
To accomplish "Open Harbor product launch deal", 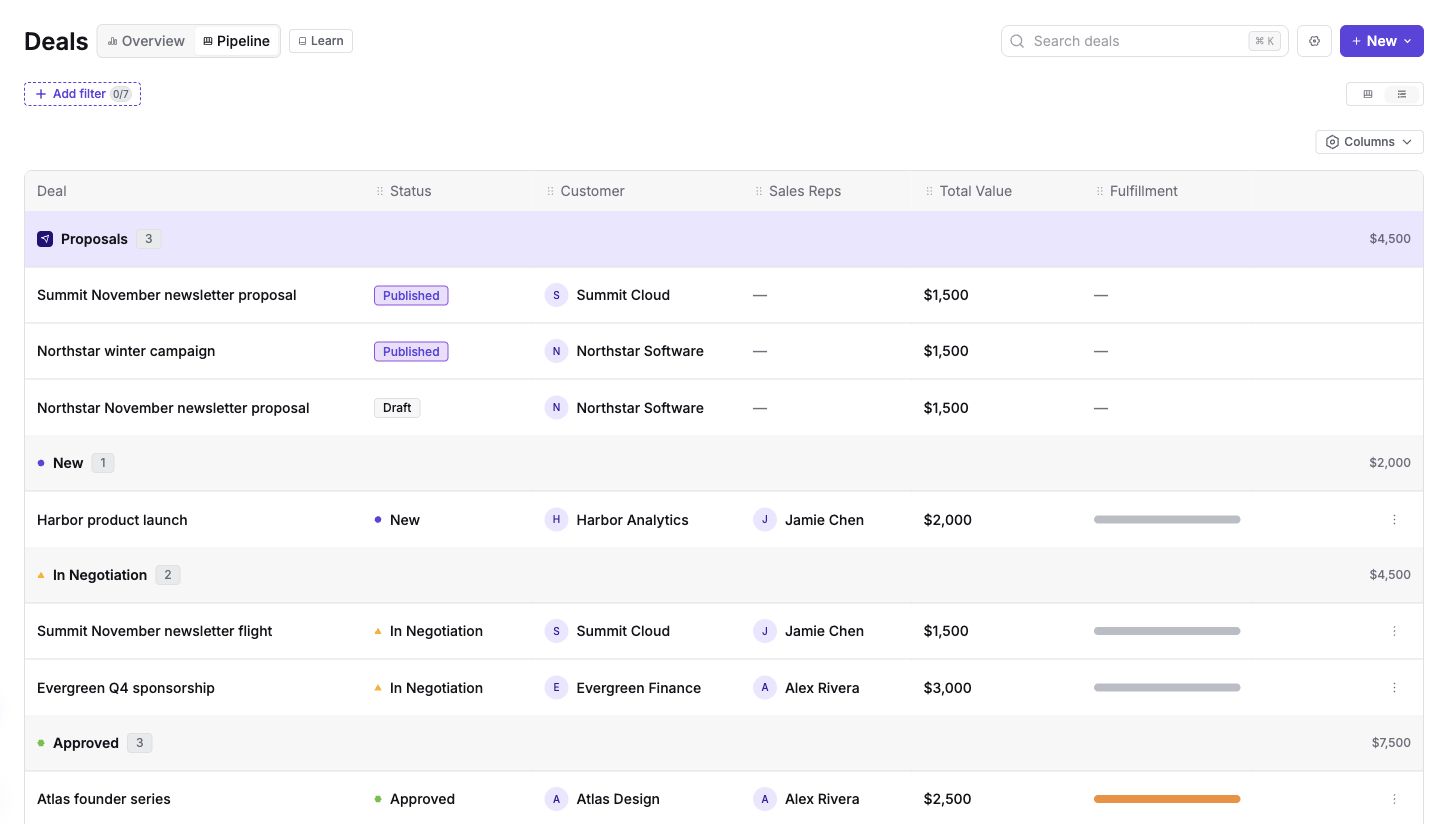I will click(x=112, y=520).
